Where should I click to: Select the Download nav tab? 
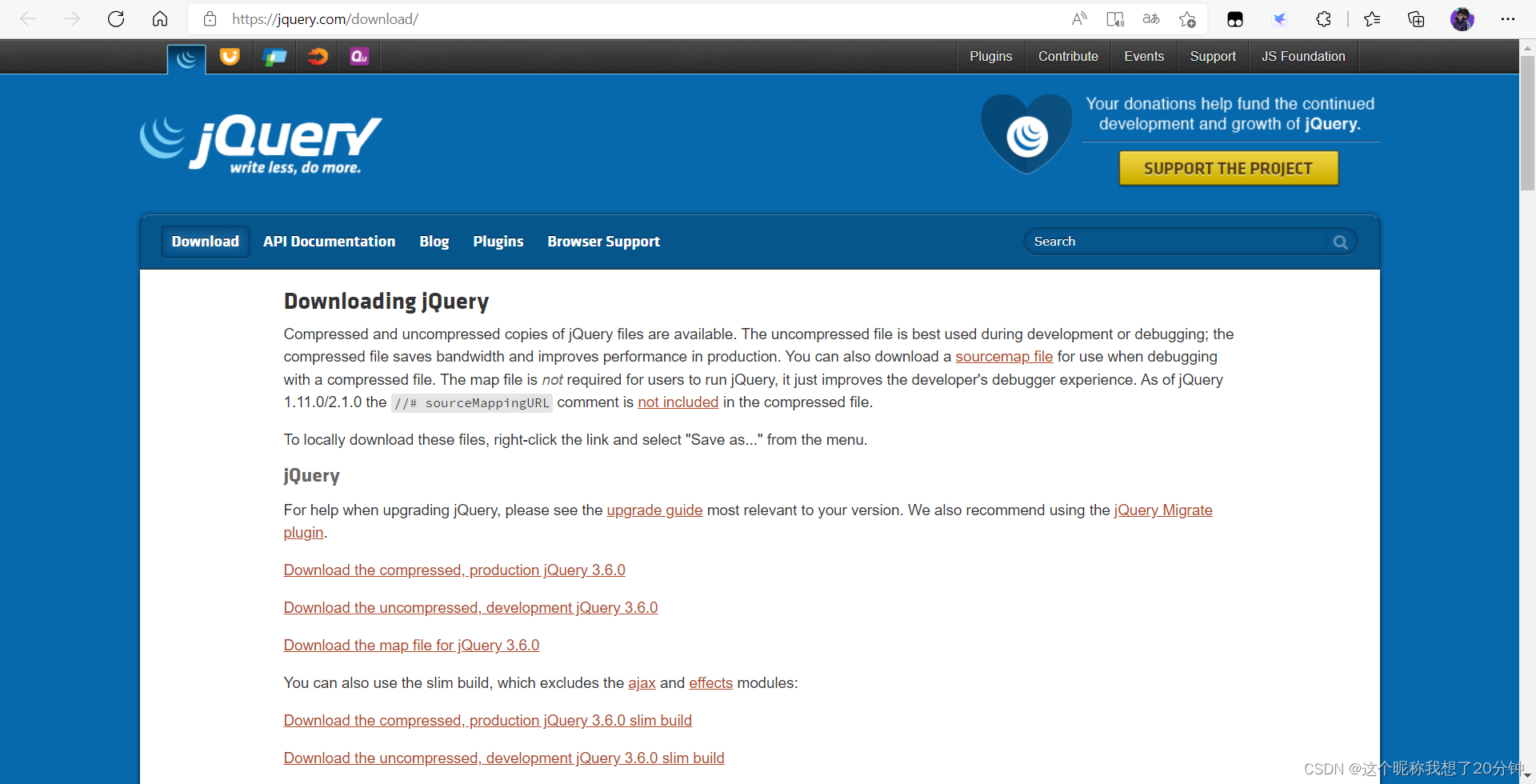pyautogui.click(x=206, y=242)
